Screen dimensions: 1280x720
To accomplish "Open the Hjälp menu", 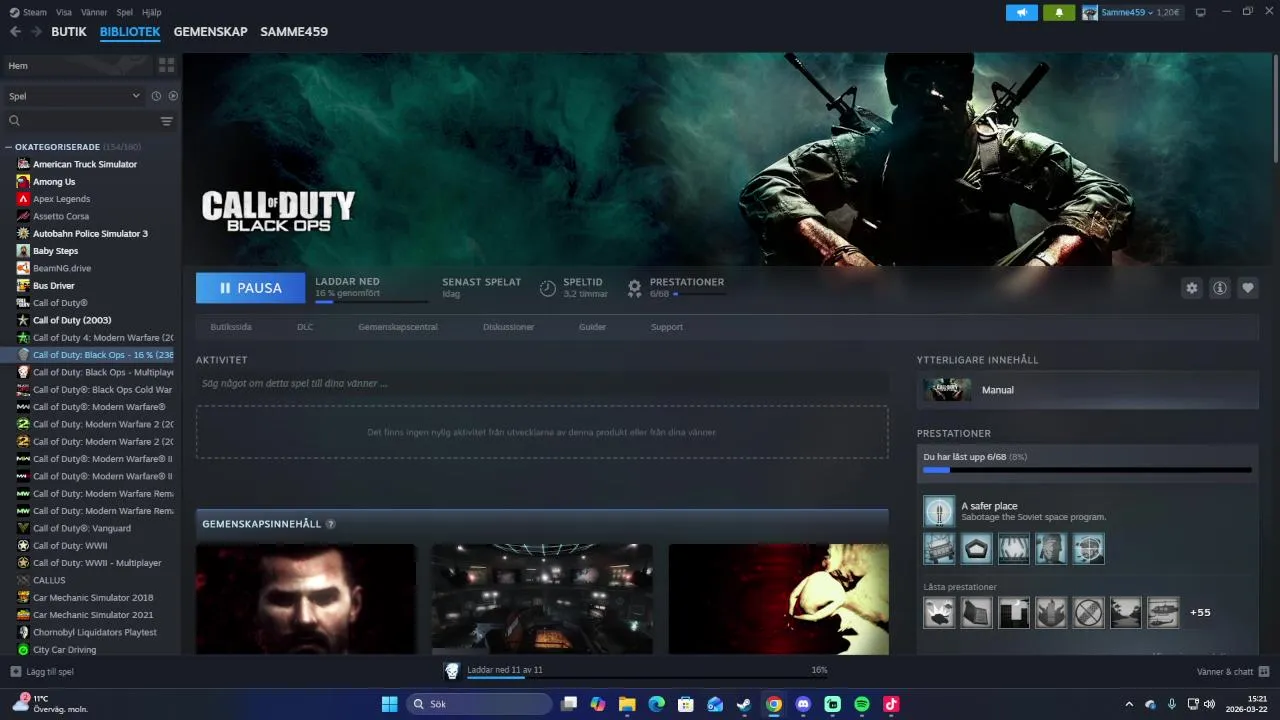I will 152,12.
